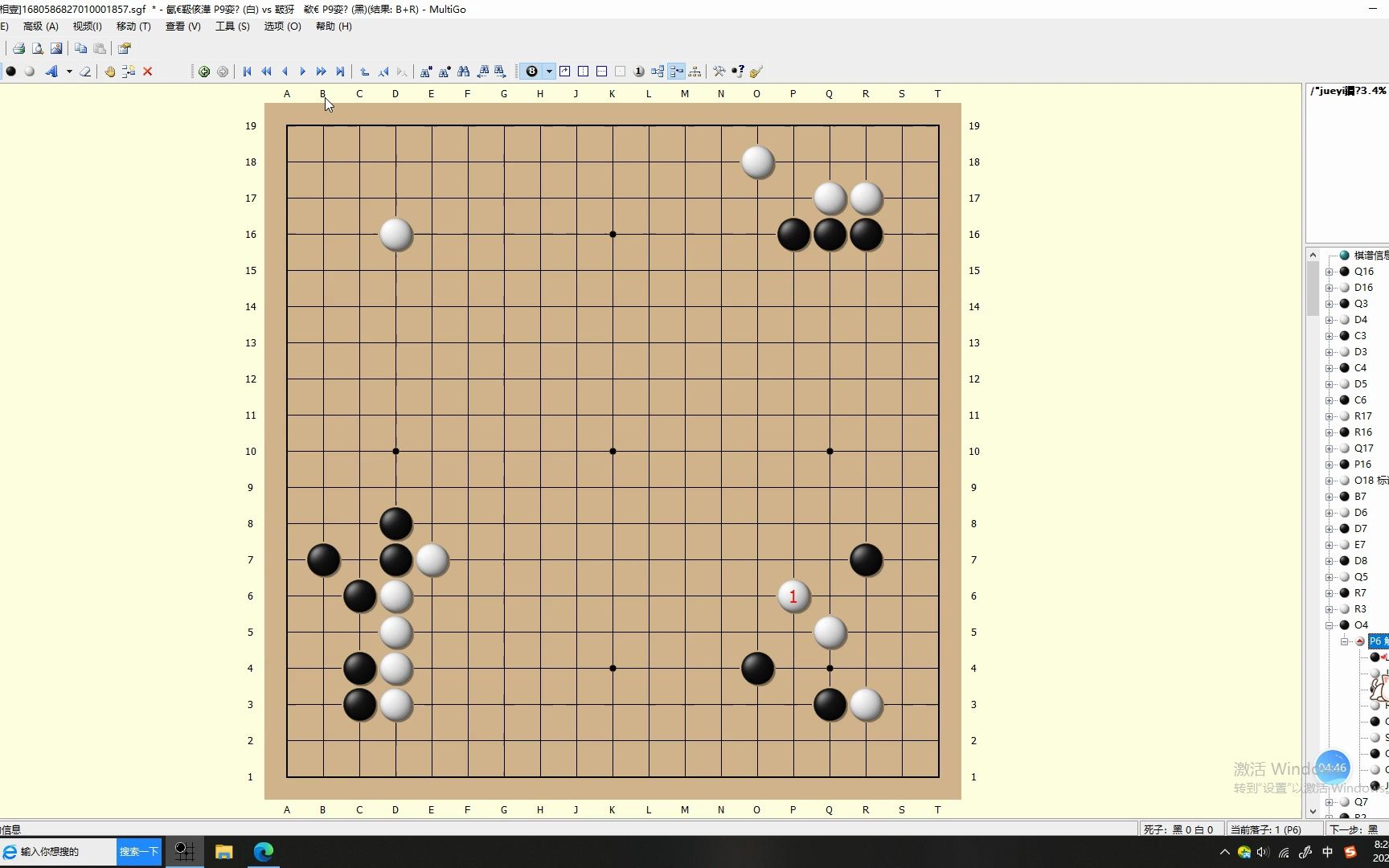Expand the Q16 node in game tree
This screenshot has height=868, width=1389.
tap(1329, 272)
